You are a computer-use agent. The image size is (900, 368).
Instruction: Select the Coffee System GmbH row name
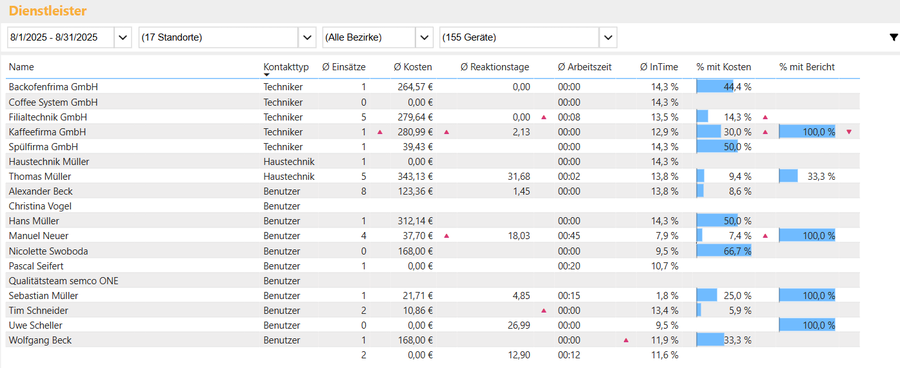pyautogui.click(x=53, y=102)
